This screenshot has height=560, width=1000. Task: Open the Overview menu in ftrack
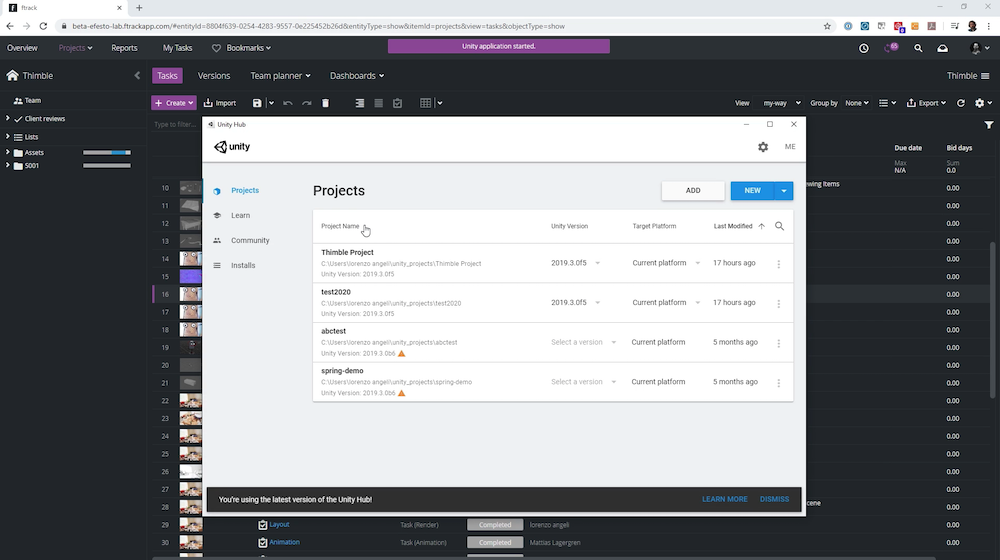click(22, 48)
